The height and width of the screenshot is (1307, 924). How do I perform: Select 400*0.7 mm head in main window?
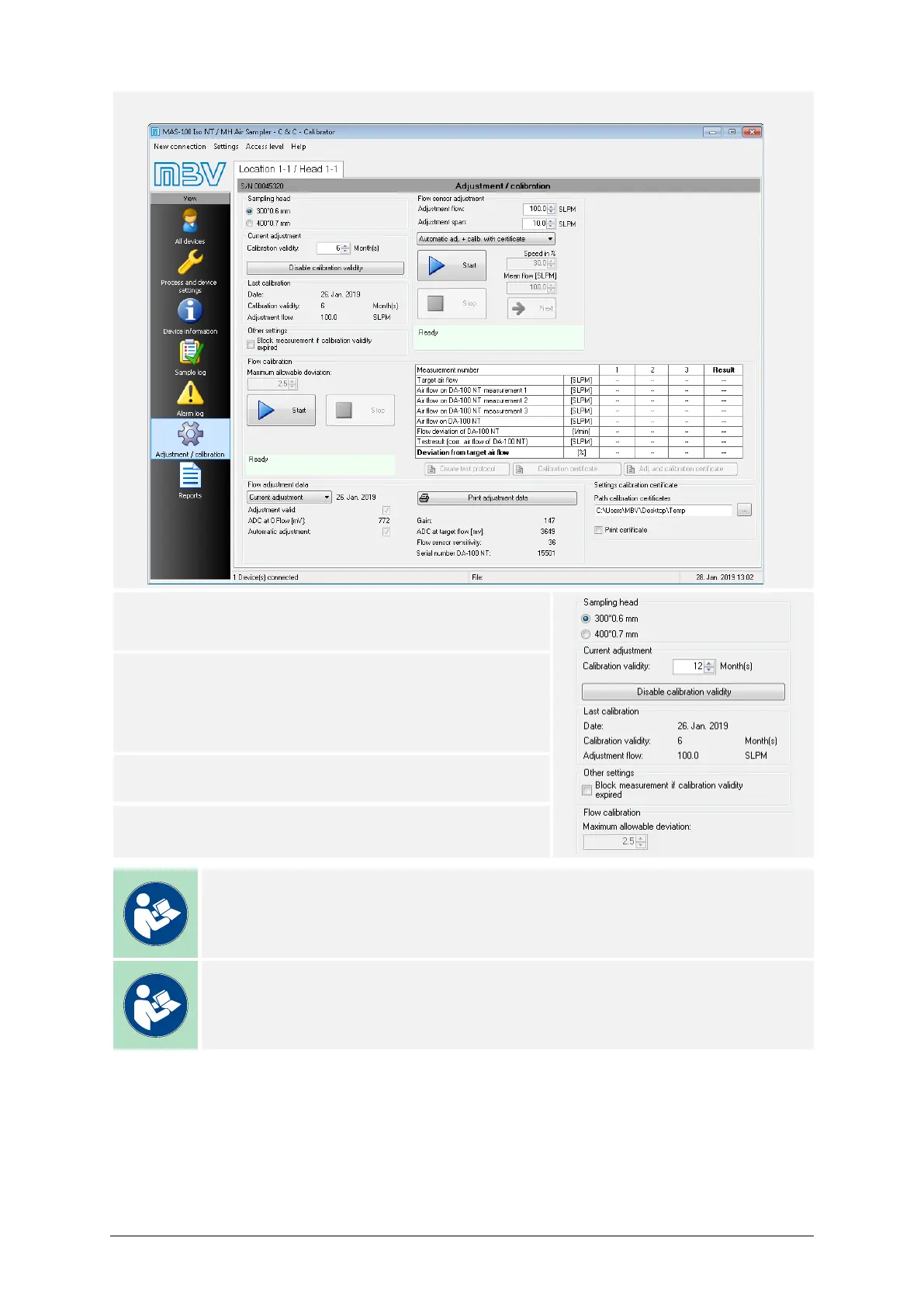[250, 224]
